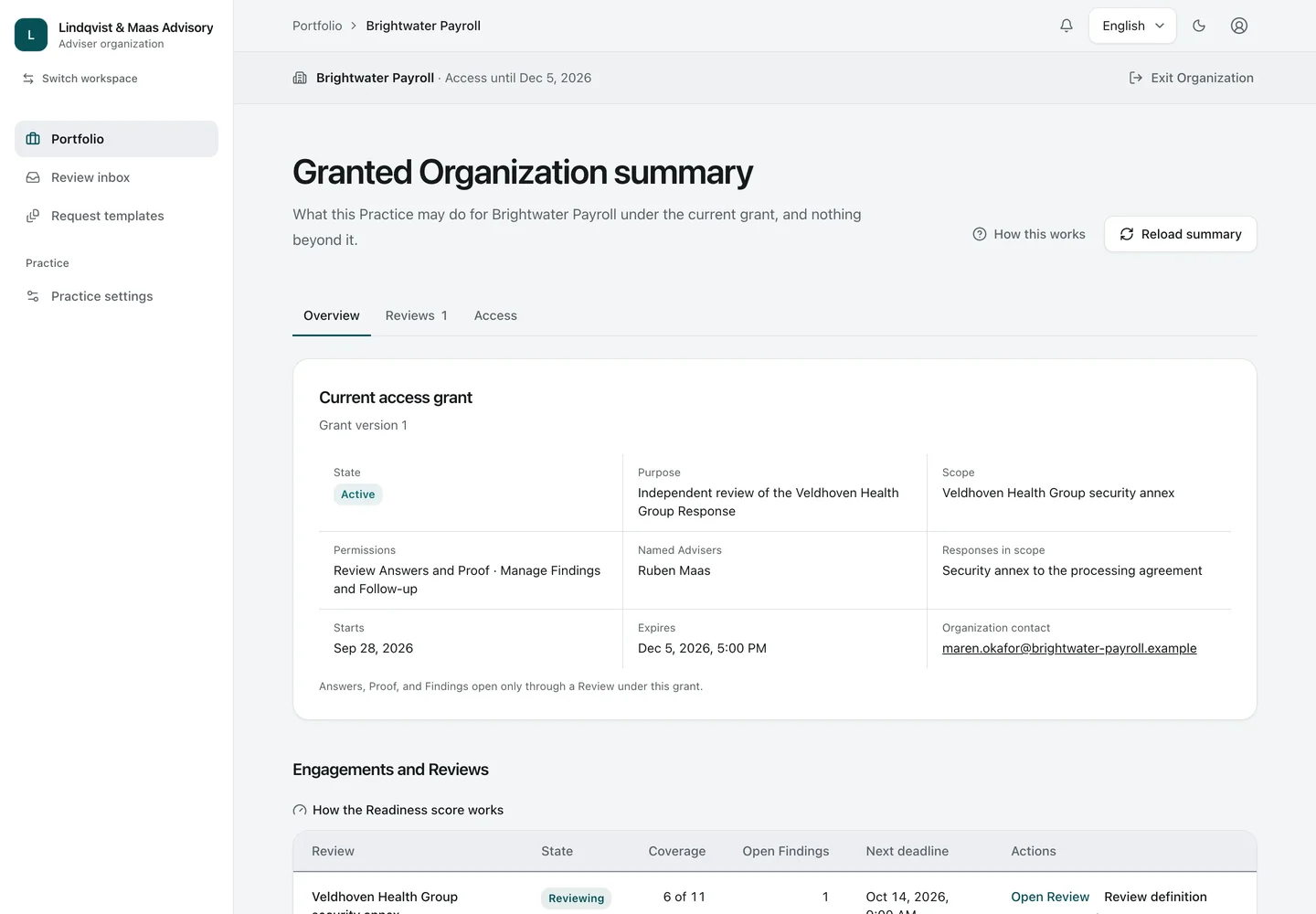
Task: Click the Practice settings sliders icon
Action: click(33, 296)
